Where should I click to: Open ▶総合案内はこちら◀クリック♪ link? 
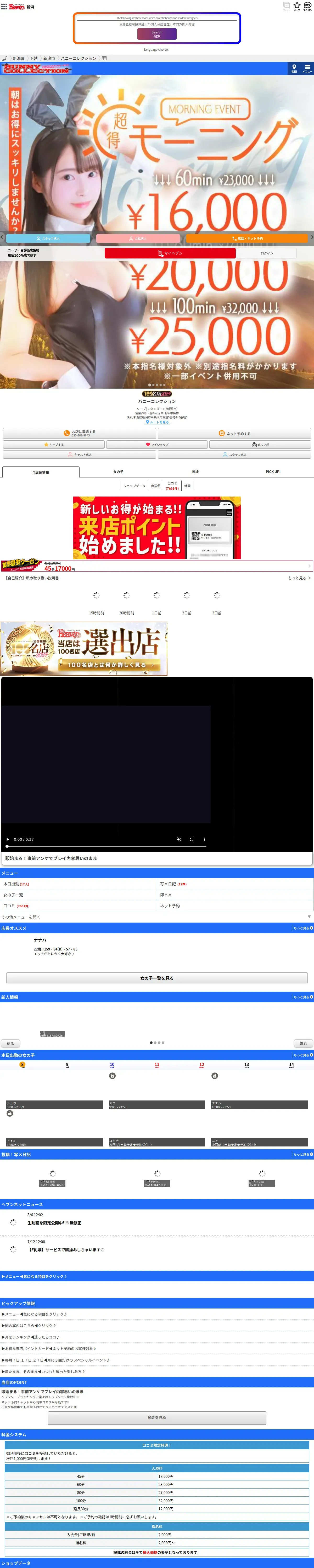coord(29,1326)
